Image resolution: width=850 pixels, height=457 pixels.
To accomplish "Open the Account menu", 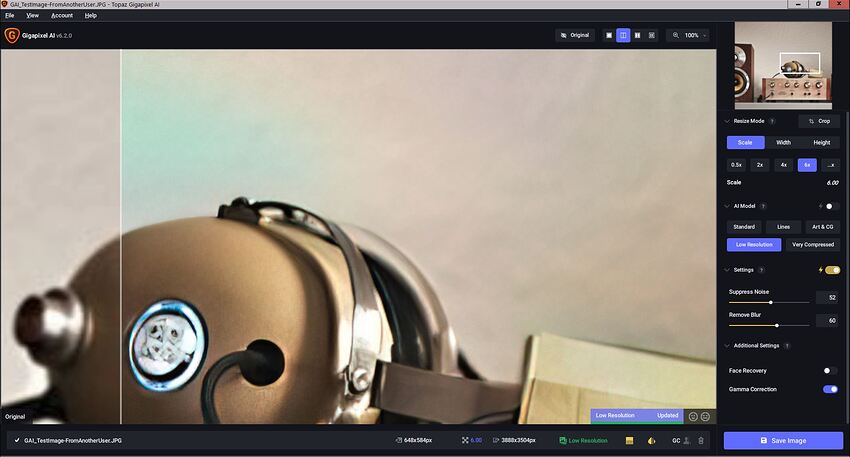I will [x=62, y=16].
